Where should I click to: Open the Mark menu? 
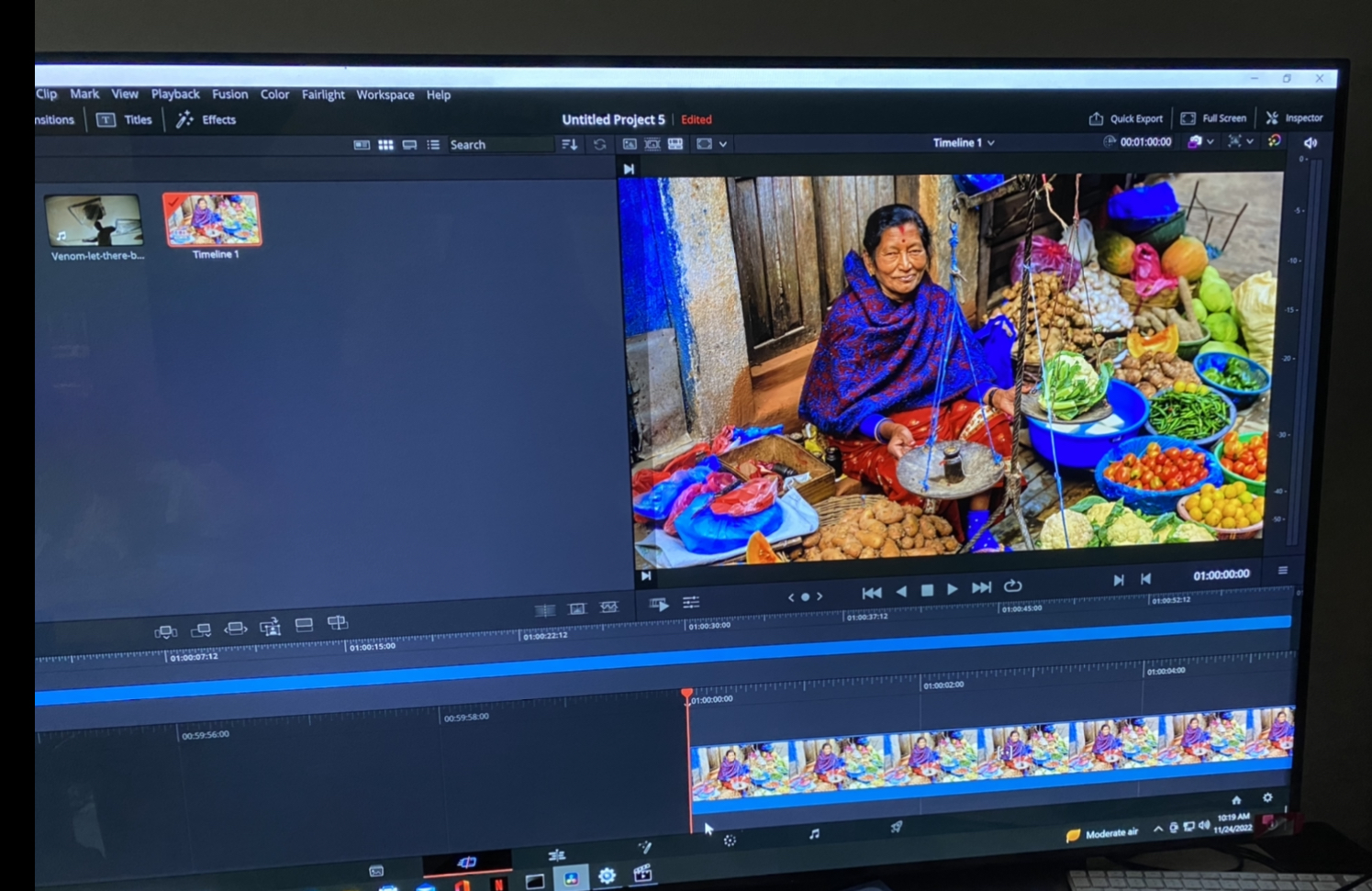84,94
